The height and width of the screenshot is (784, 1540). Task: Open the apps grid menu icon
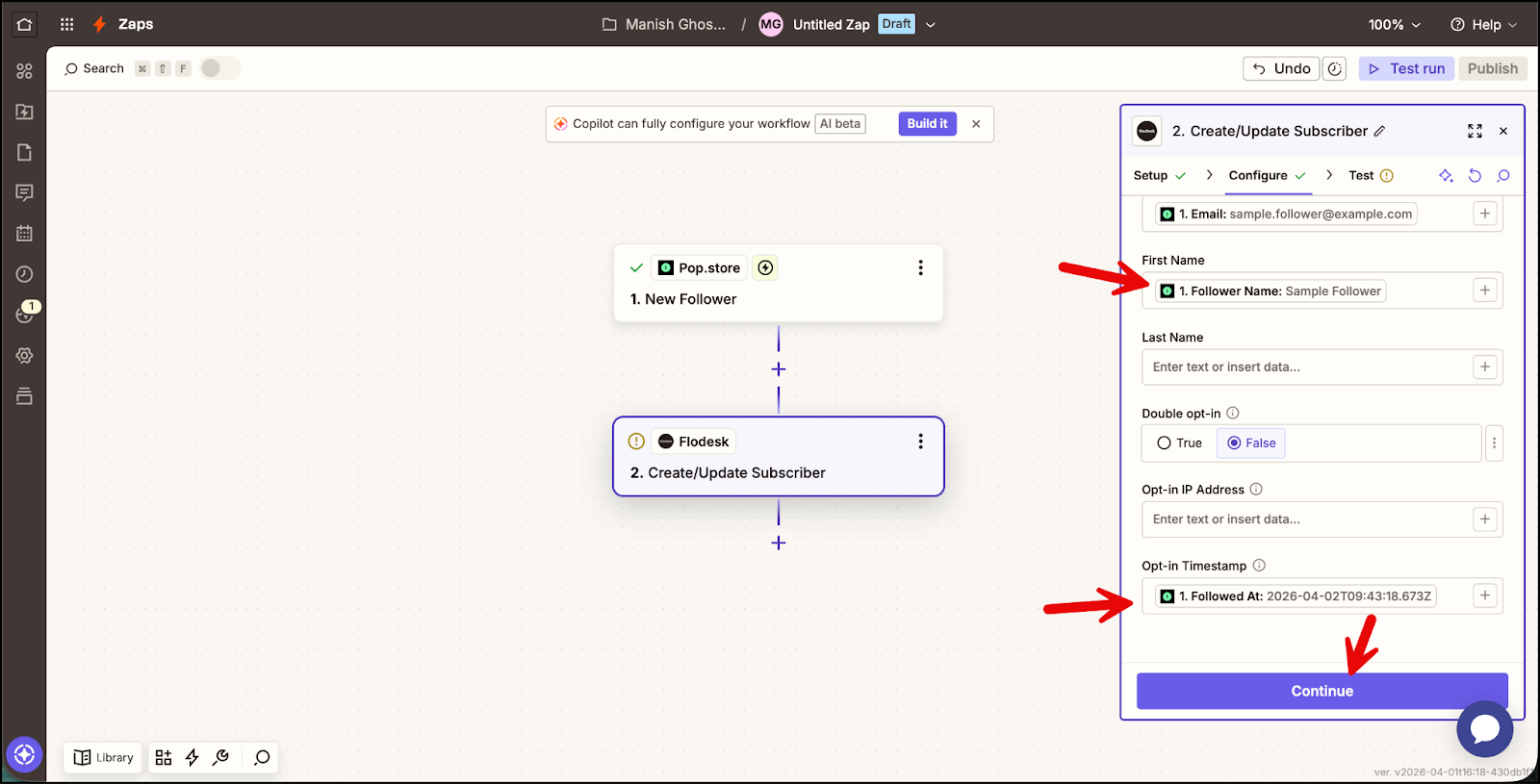click(66, 24)
